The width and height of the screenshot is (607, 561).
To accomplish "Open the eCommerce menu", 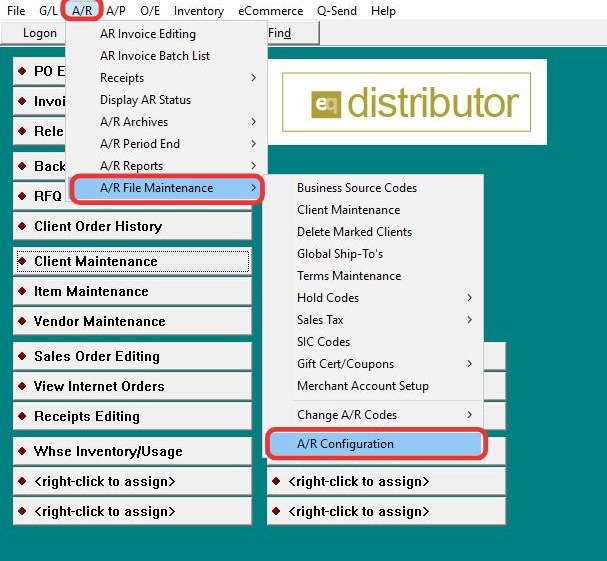I will (271, 11).
